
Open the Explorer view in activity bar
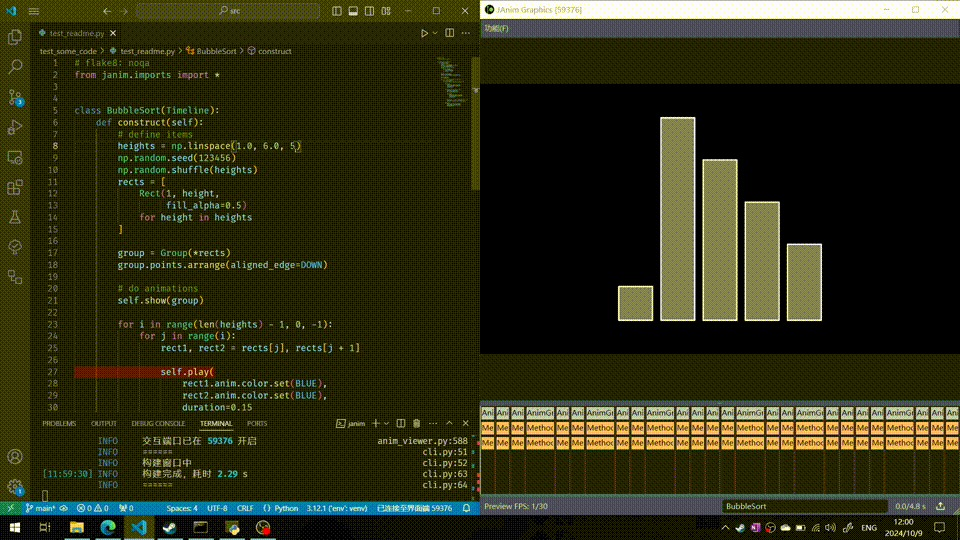coord(15,37)
